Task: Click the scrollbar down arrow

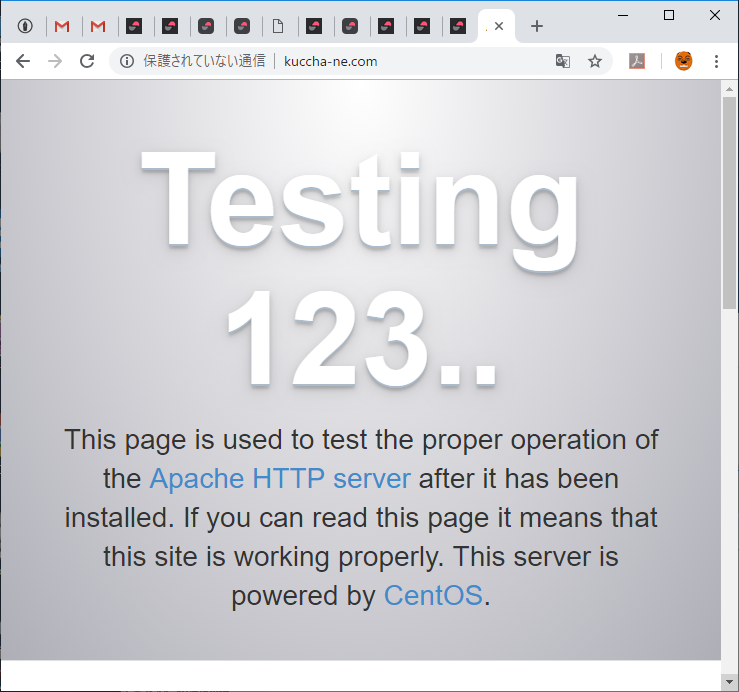Action: coord(730,682)
